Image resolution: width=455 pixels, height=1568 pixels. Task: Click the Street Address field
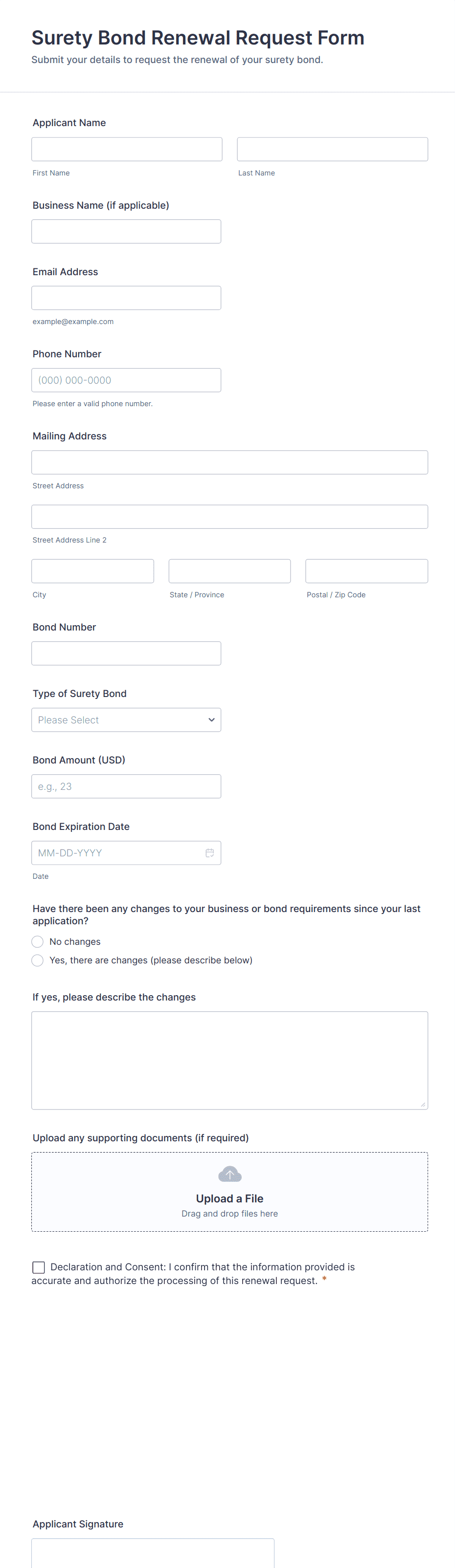pyautogui.click(x=229, y=462)
